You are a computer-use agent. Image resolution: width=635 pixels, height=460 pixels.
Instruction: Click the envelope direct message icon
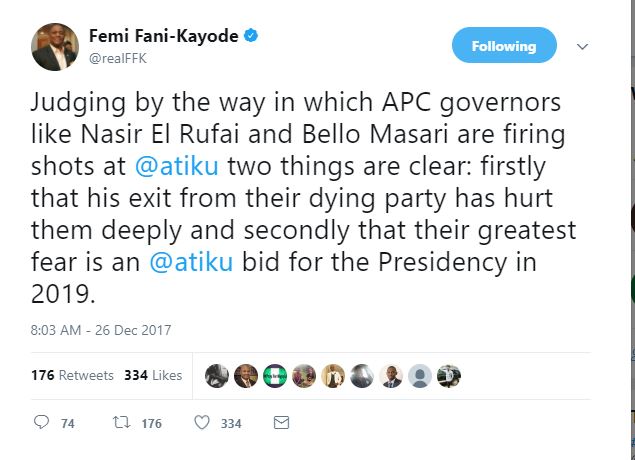click(x=281, y=423)
